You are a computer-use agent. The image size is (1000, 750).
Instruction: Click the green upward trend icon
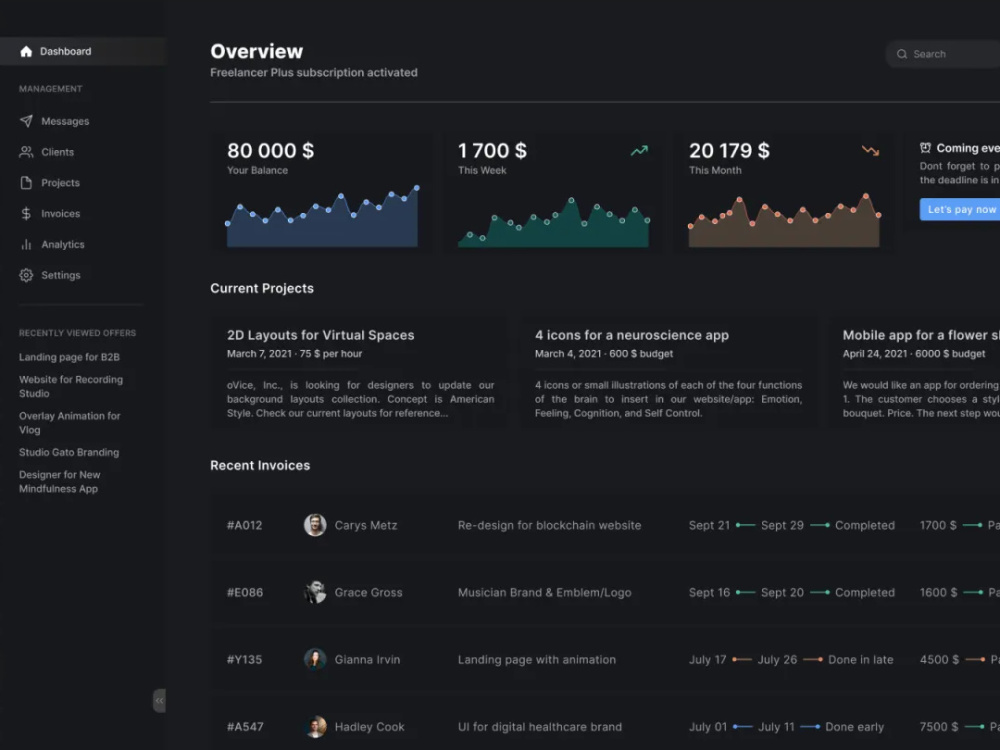tap(639, 151)
